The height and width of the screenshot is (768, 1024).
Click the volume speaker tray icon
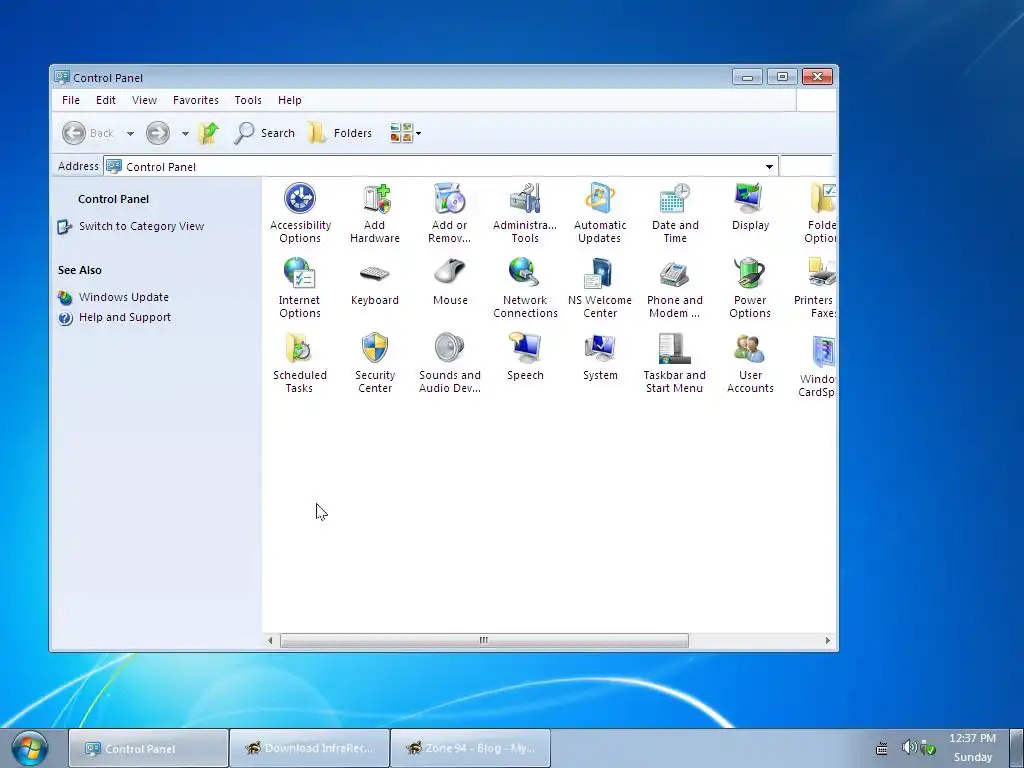pos(908,747)
